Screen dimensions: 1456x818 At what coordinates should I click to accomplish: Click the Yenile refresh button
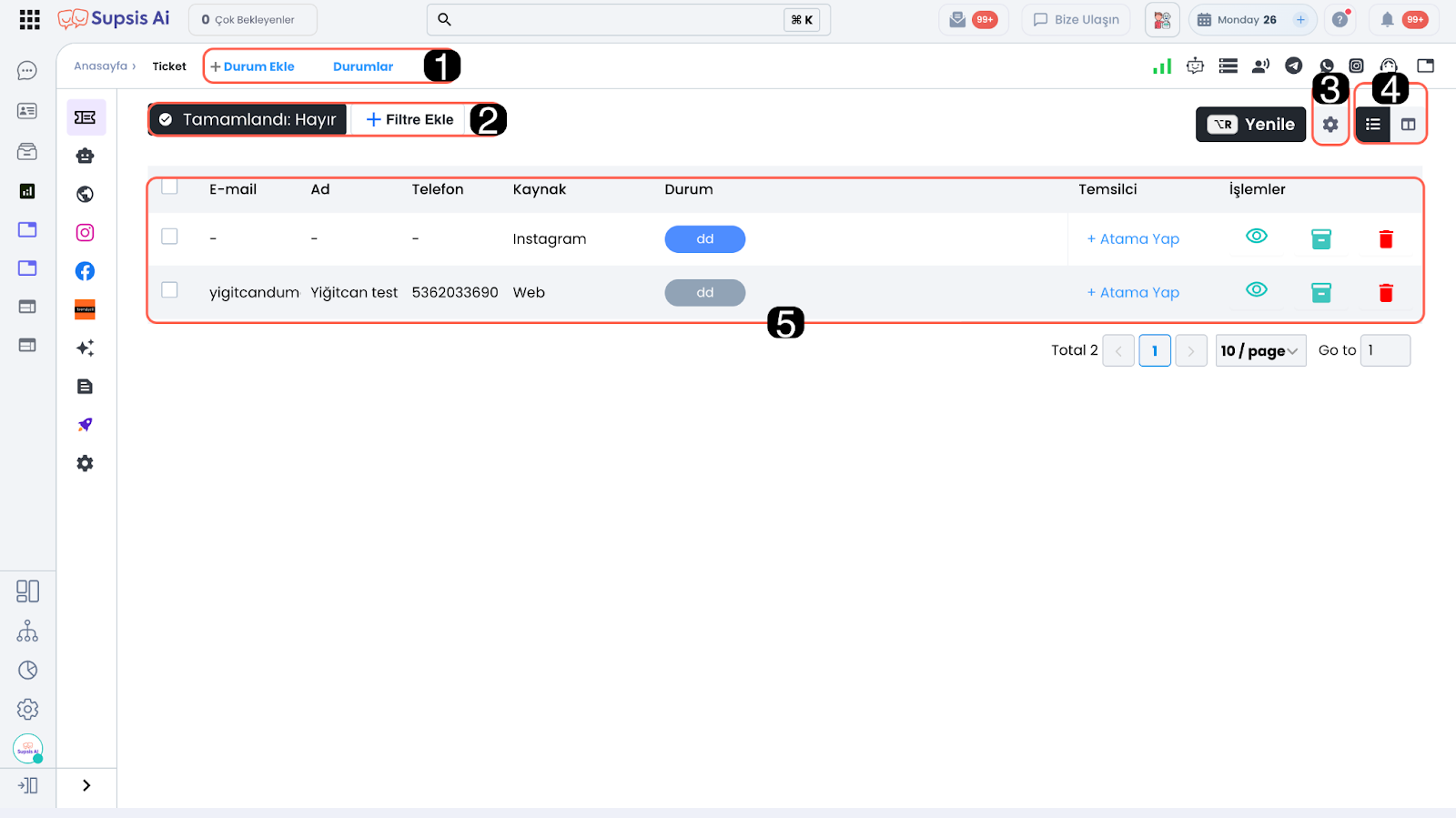(1250, 125)
